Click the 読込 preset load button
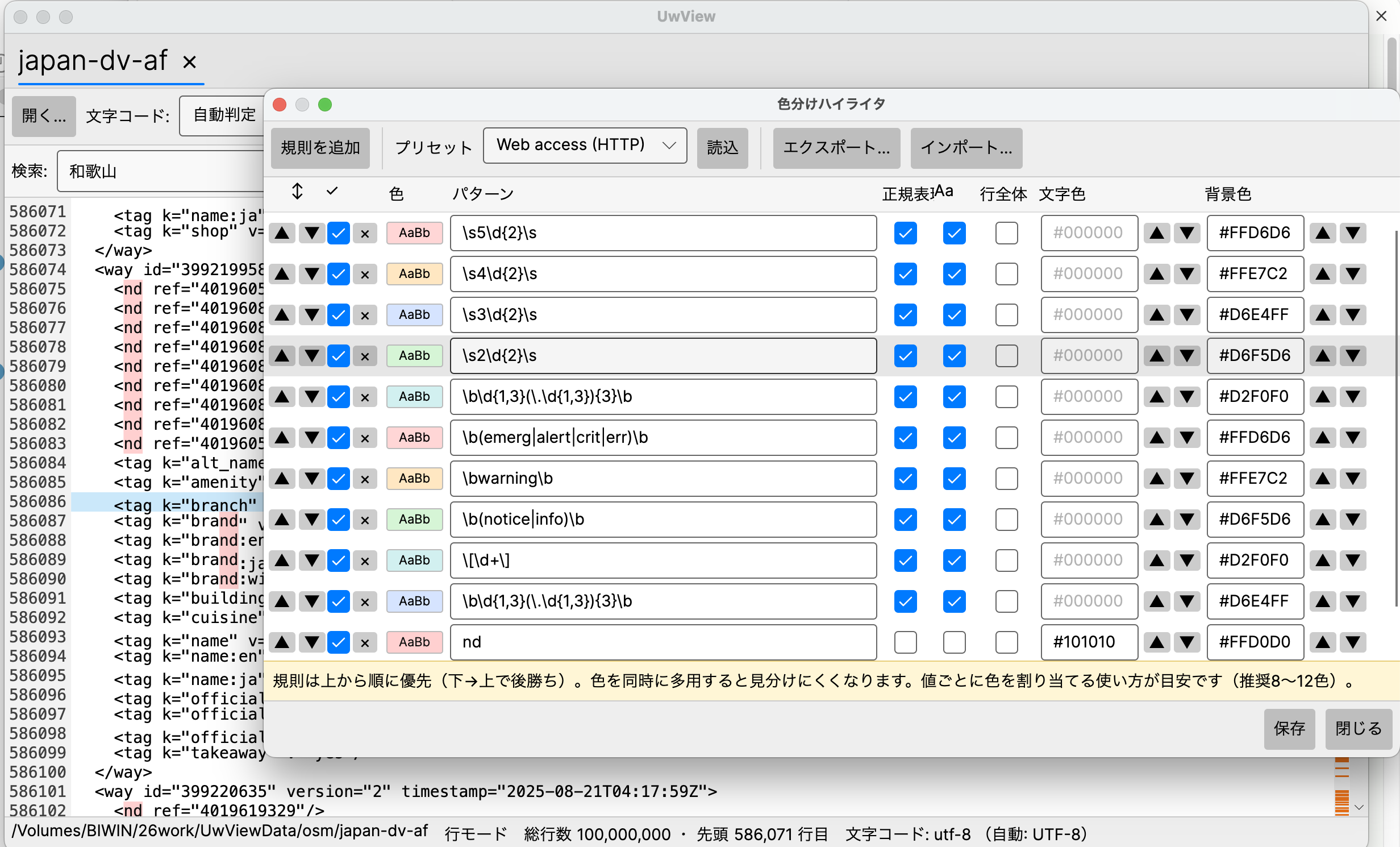Screen dimensions: 1400x847 (722, 148)
